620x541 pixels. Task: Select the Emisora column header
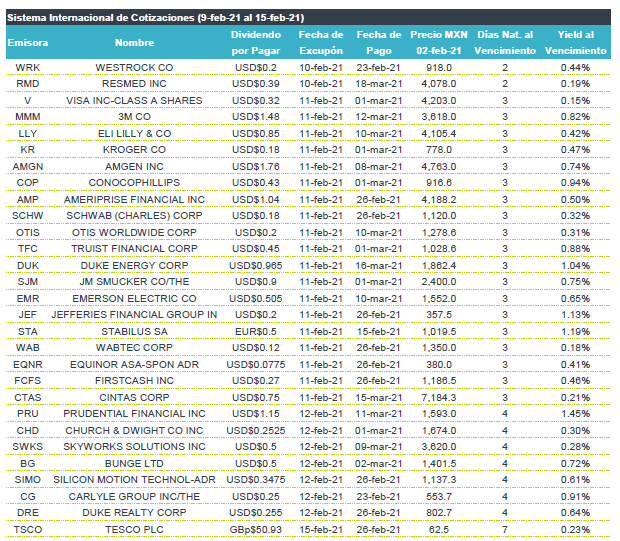tap(28, 43)
